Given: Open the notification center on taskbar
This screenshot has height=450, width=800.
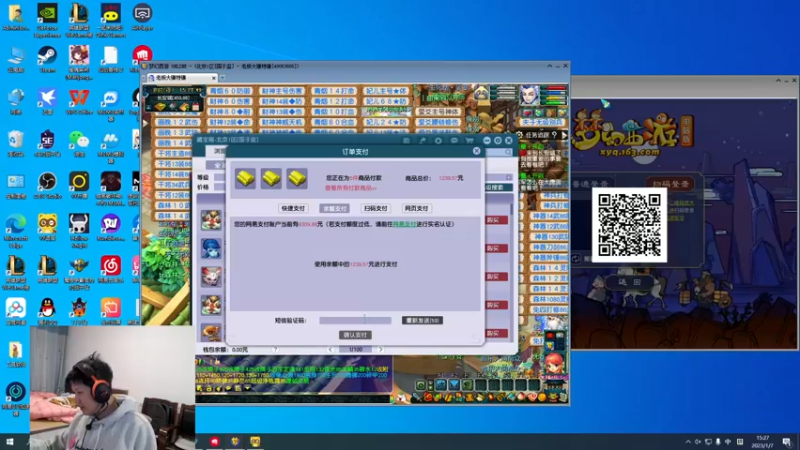Looking at the screenshot, I should click(787, 442).
